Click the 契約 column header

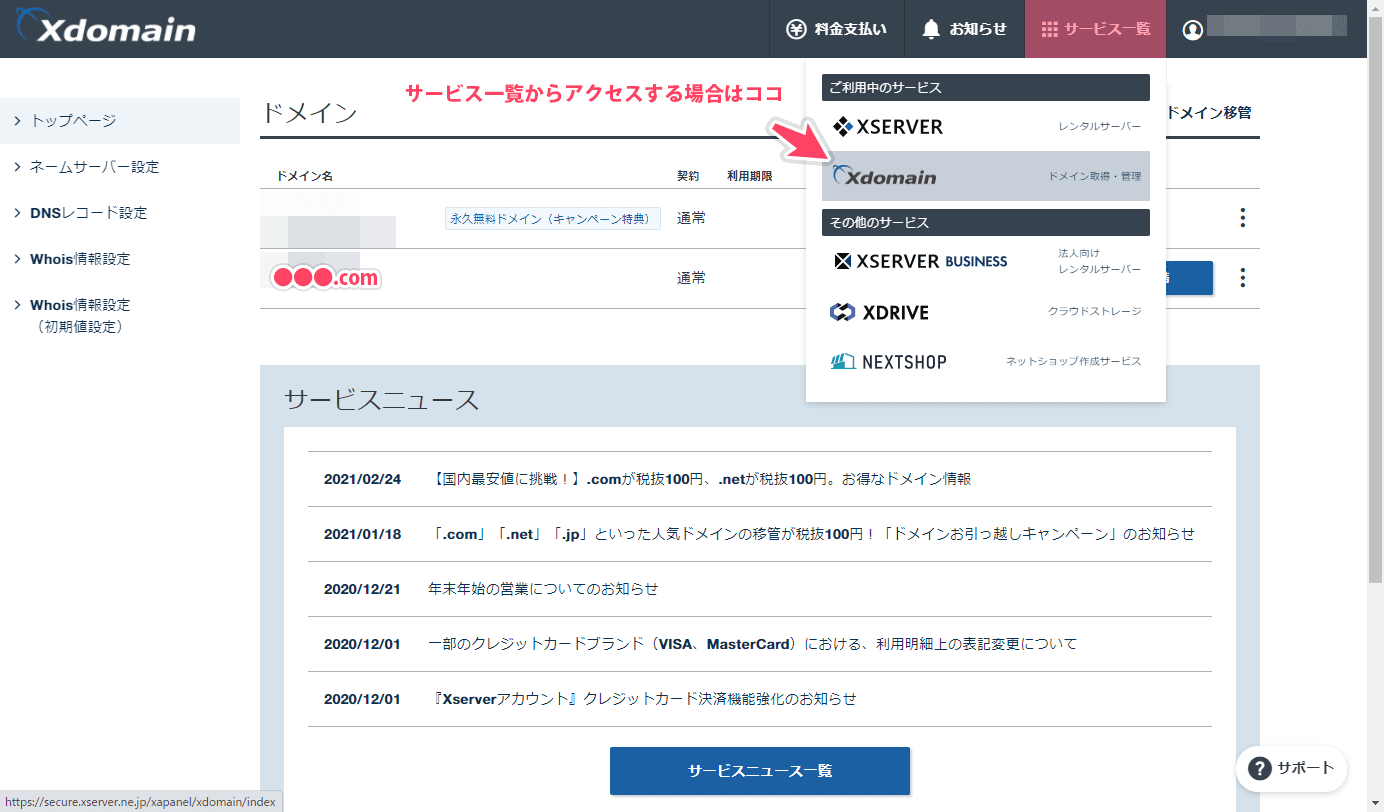(688, 176)
